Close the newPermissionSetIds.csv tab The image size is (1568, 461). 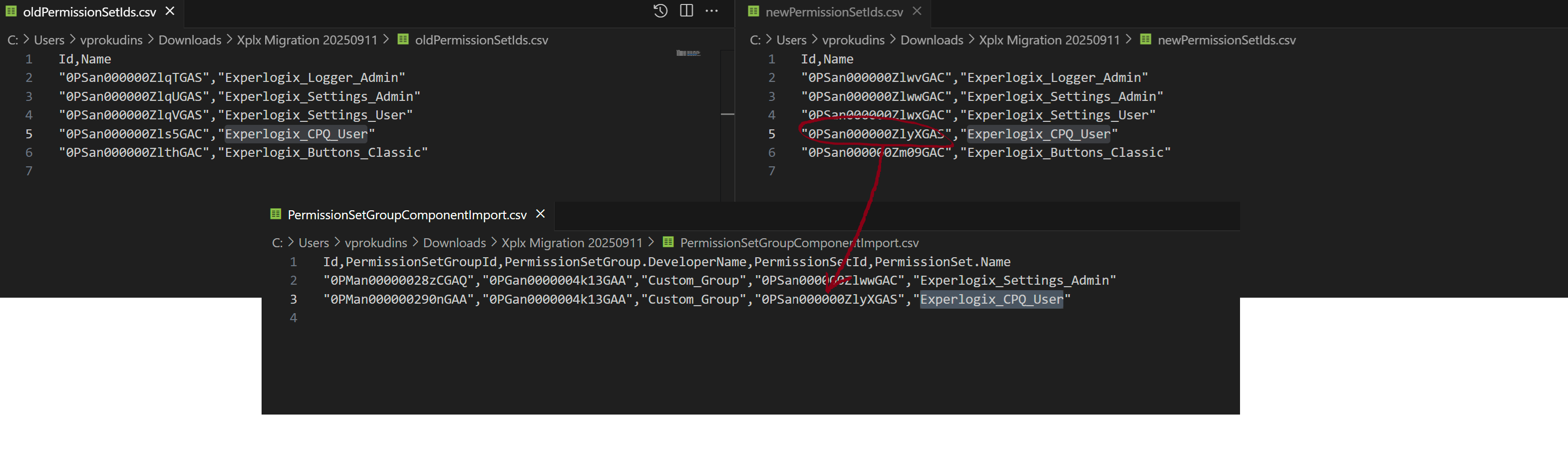click(x=917, y=11)
